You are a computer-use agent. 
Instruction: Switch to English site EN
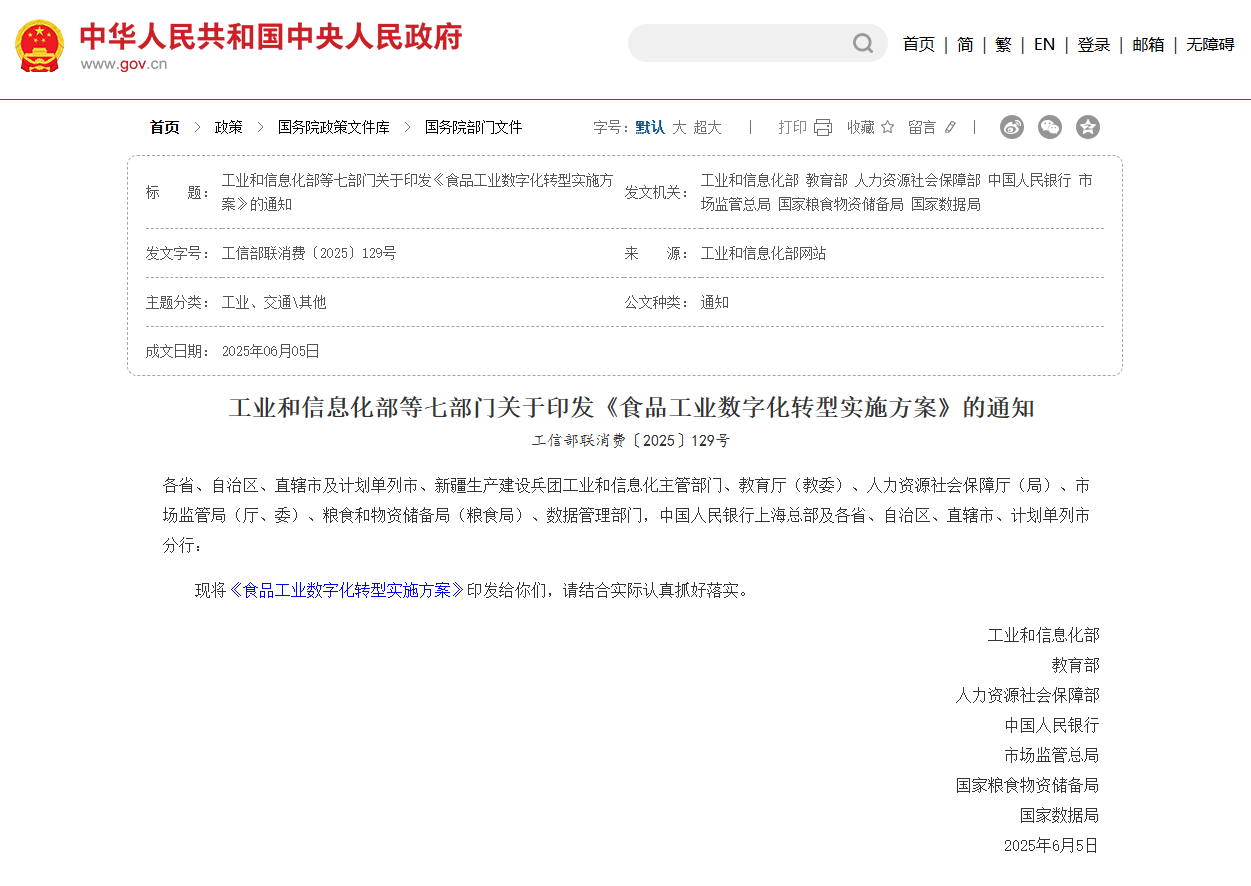coord(1044,44)
